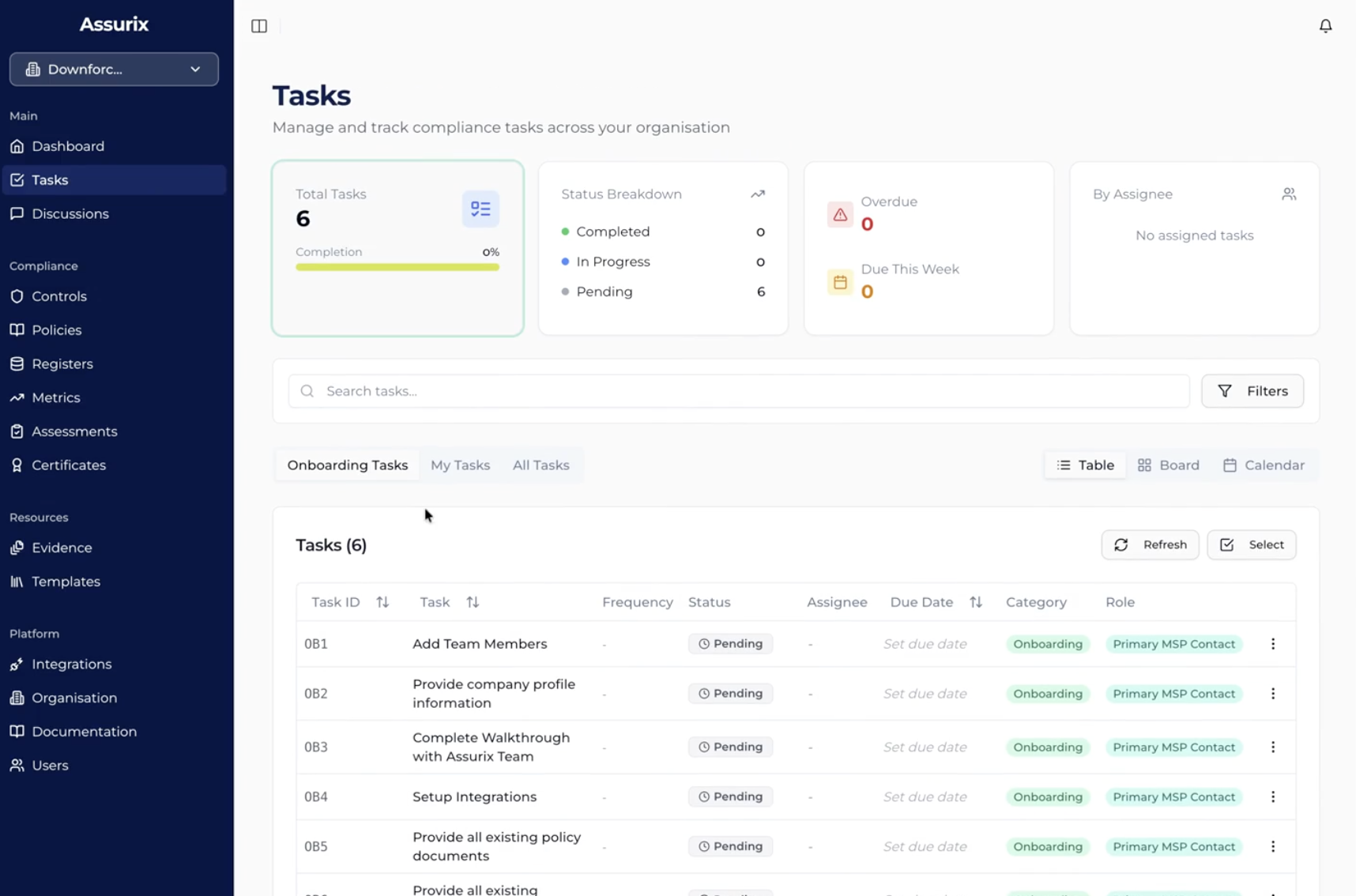1356x896 pixels.
Task: Click the Refresh button
Action: (x=1149, y=545)
